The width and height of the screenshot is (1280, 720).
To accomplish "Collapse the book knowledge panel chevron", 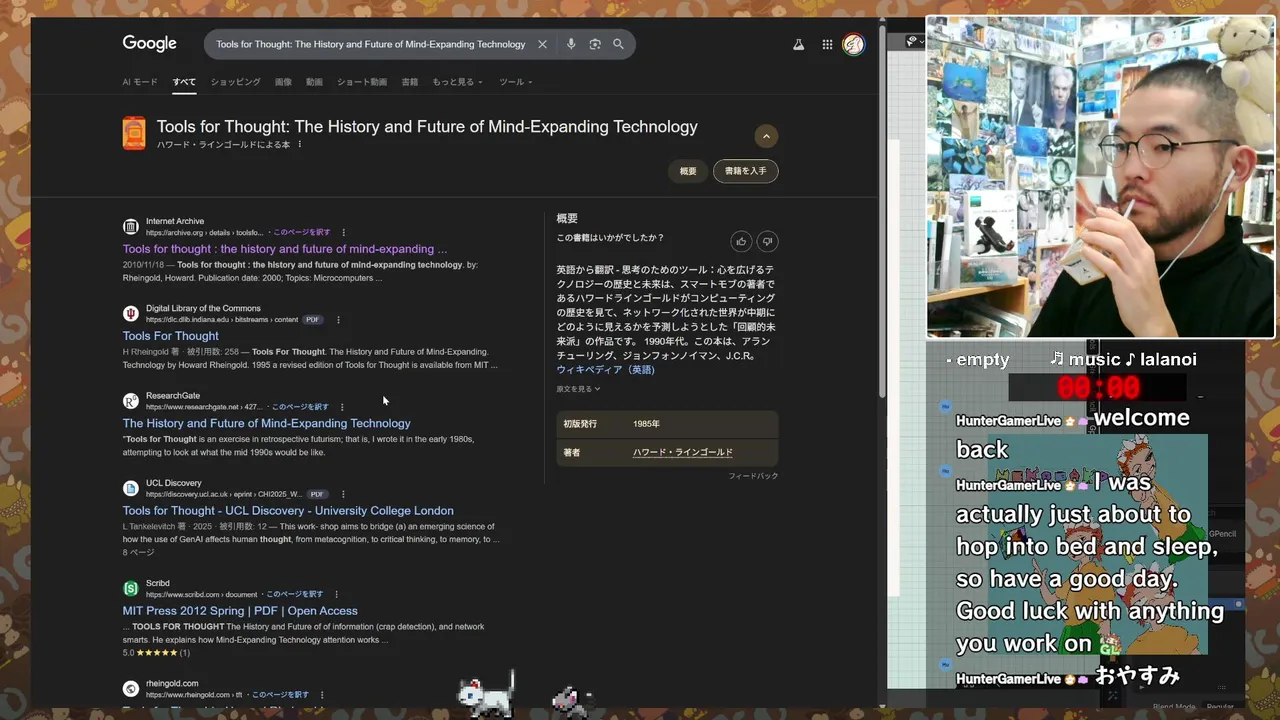I will (x=766, y=136).
